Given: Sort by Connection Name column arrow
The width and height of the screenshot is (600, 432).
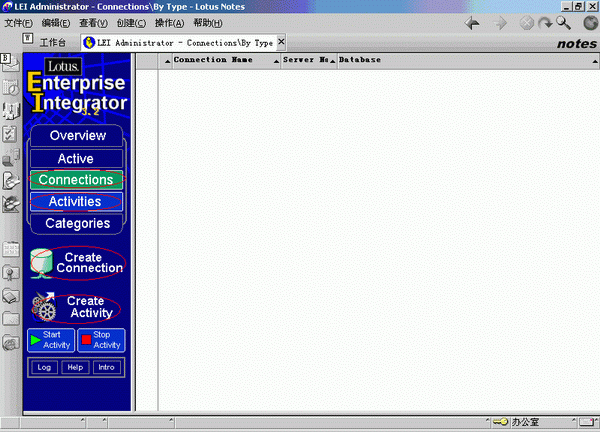Looking at the screenshot, I should pos(276,61).
